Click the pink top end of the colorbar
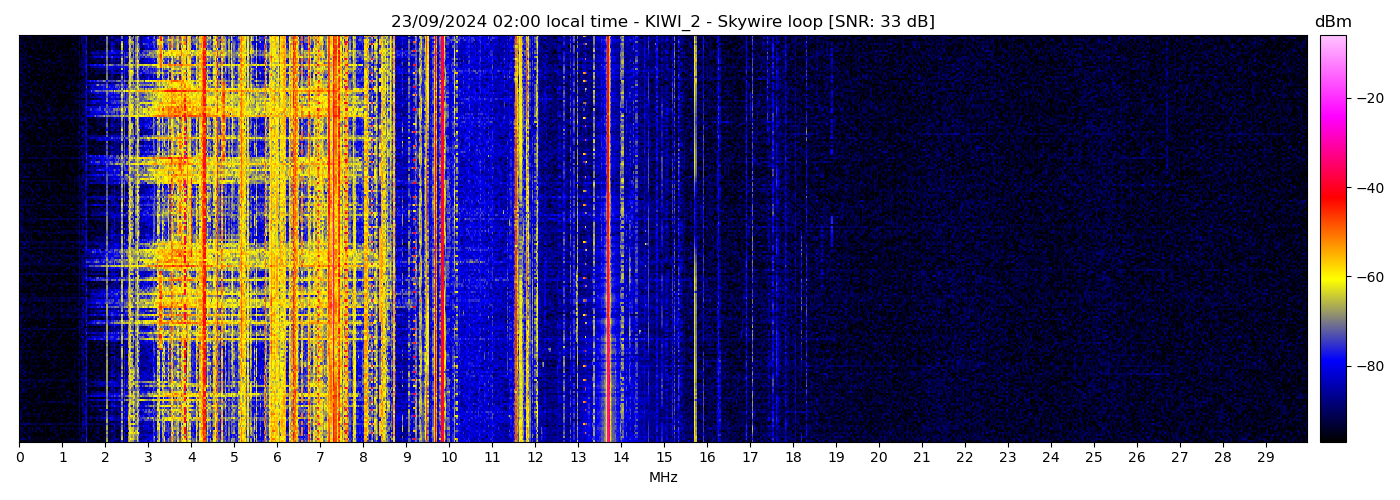1400x500 pixels. [x=1332, y=42]
